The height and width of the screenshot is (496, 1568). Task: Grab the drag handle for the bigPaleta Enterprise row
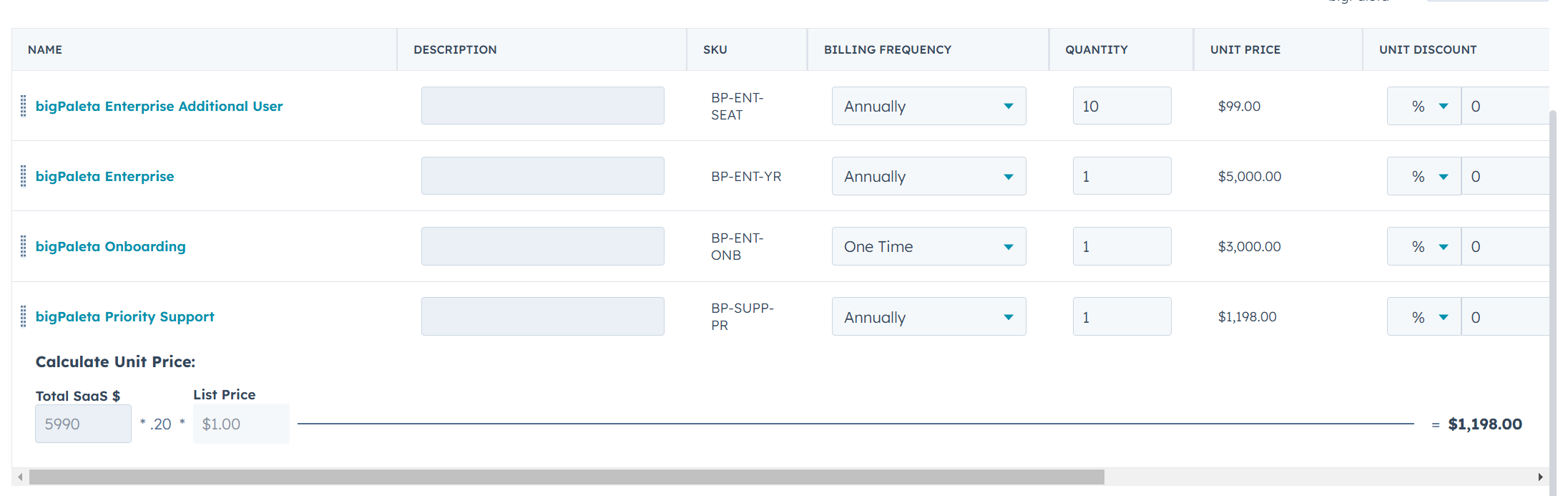(22, 175)
